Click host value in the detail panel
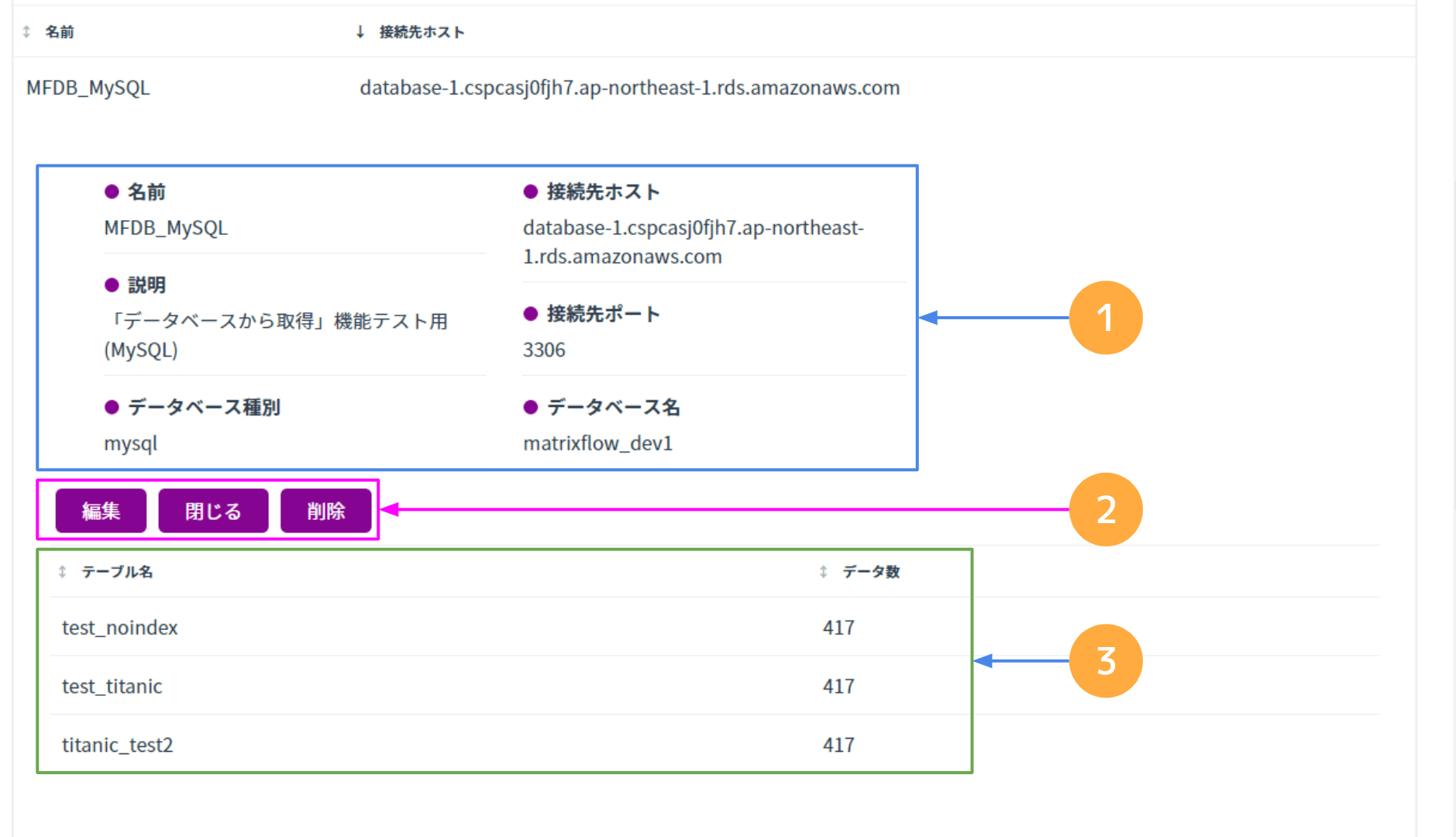 click(693, 242)
